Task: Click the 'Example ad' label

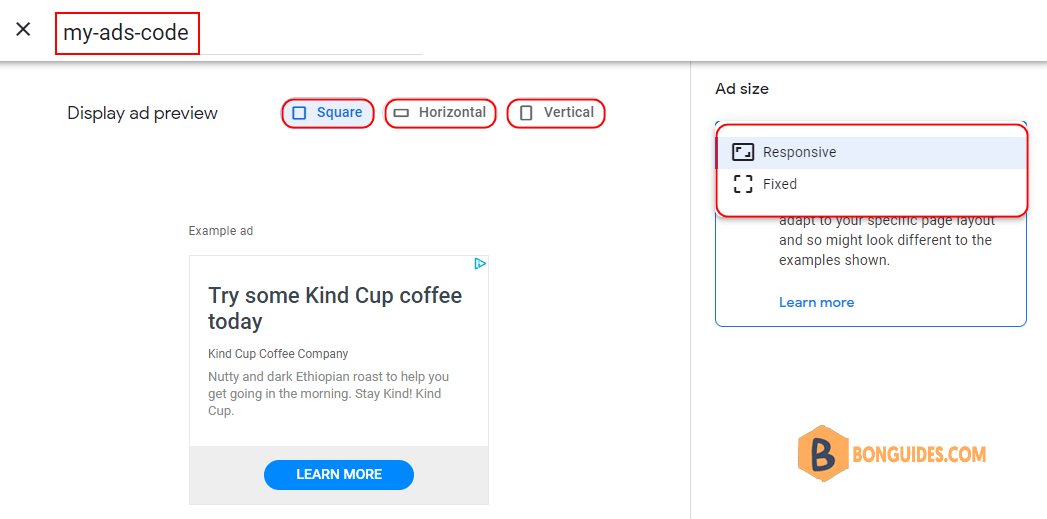Action: [221, 231]
